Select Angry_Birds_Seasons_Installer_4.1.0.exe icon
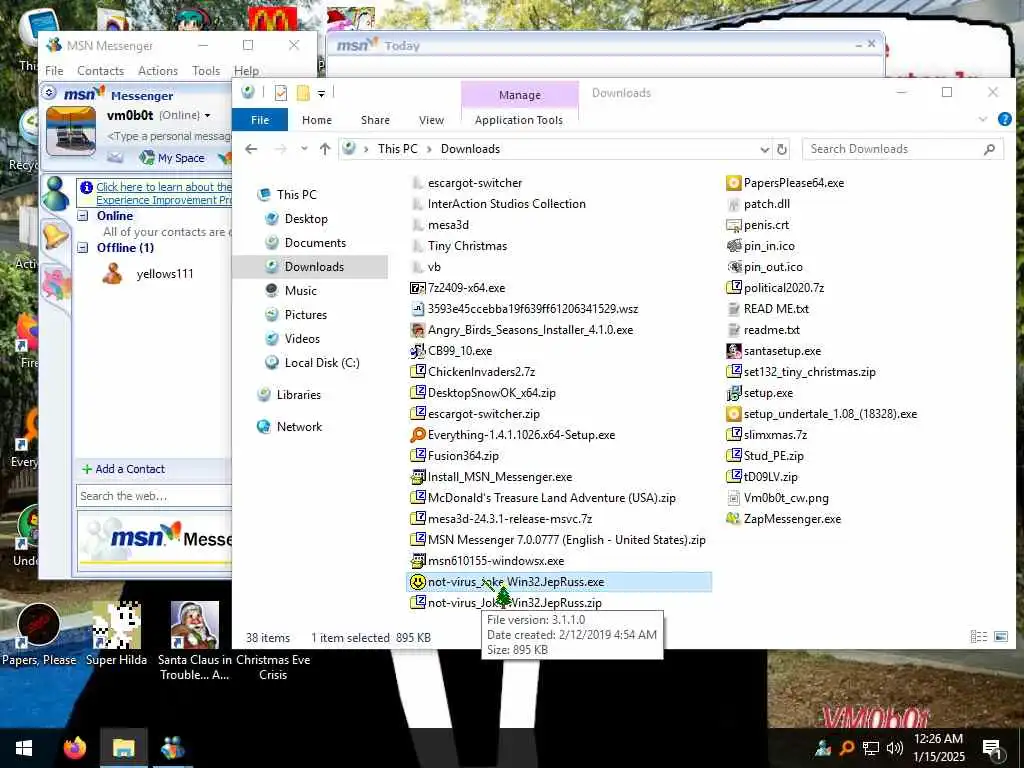1024x768 pixels. 417,330
